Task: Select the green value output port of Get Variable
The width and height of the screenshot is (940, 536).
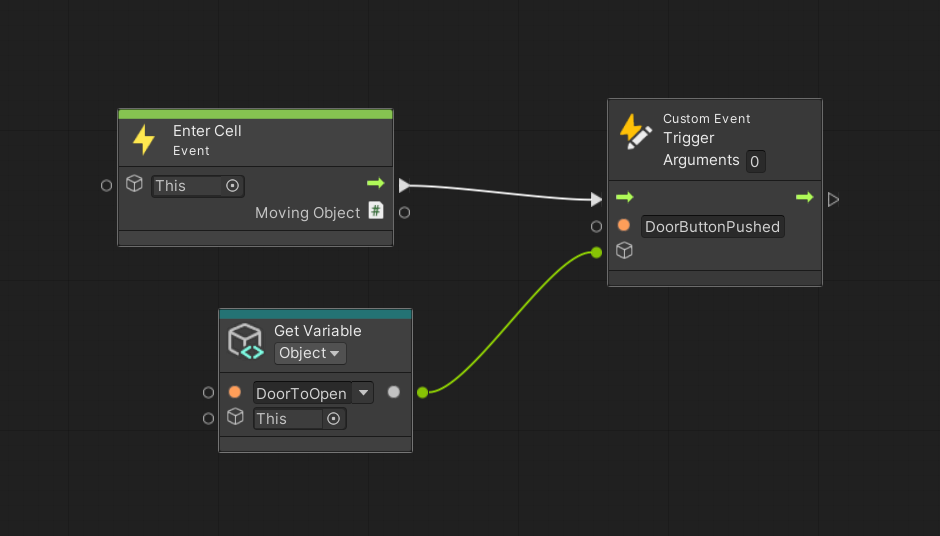Action: tap(422, 392)
